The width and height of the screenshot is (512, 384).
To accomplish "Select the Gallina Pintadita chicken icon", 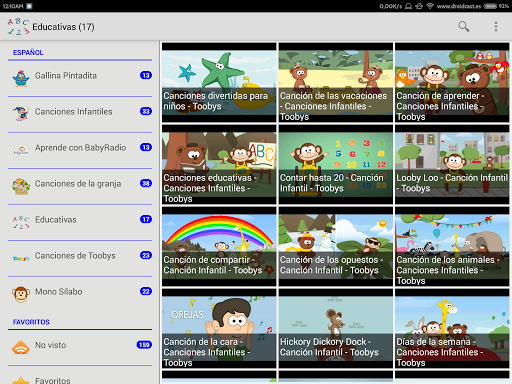I will [x=21, y=78].
